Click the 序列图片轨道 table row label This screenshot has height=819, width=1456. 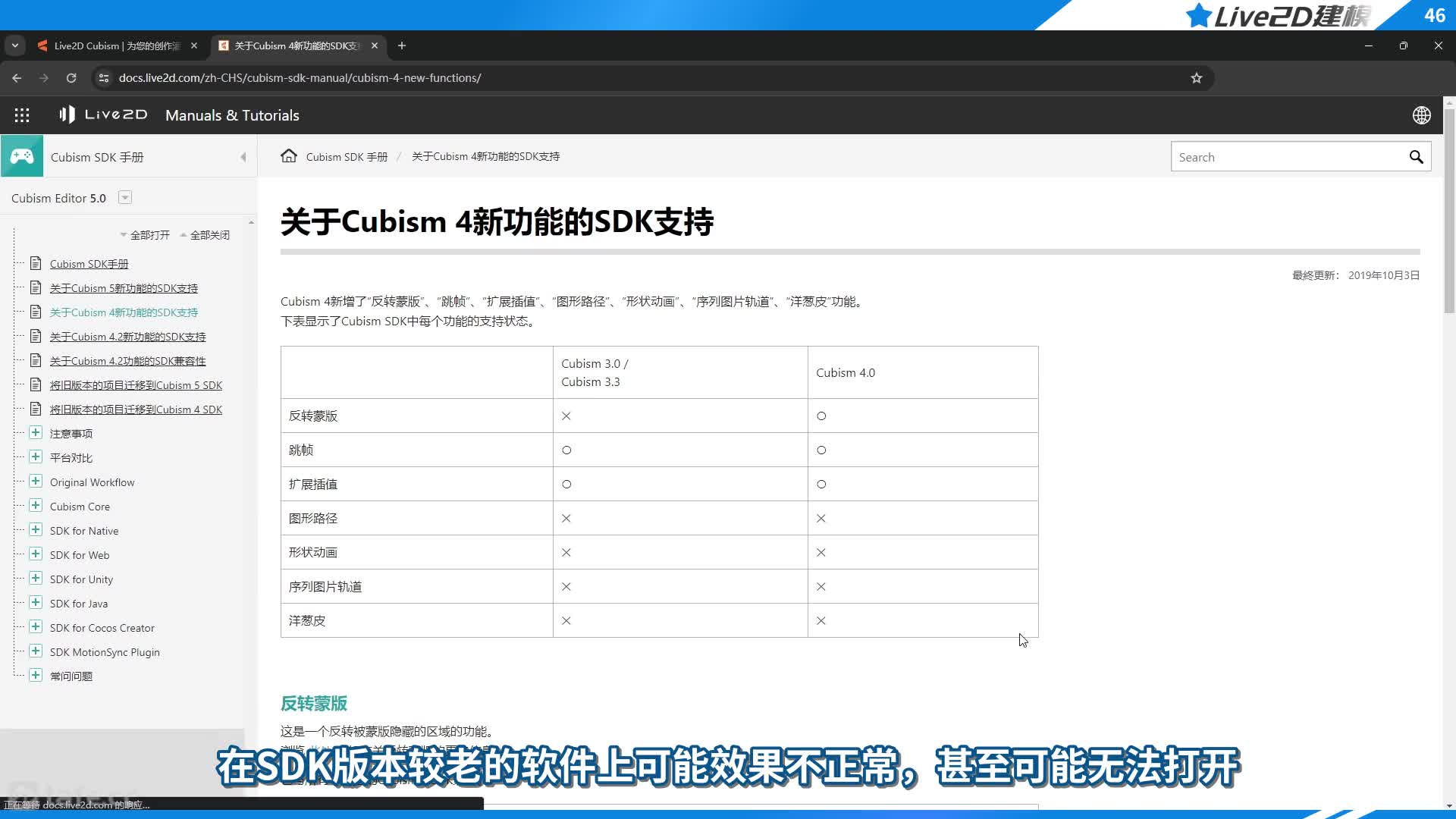(x=325, y=586)
